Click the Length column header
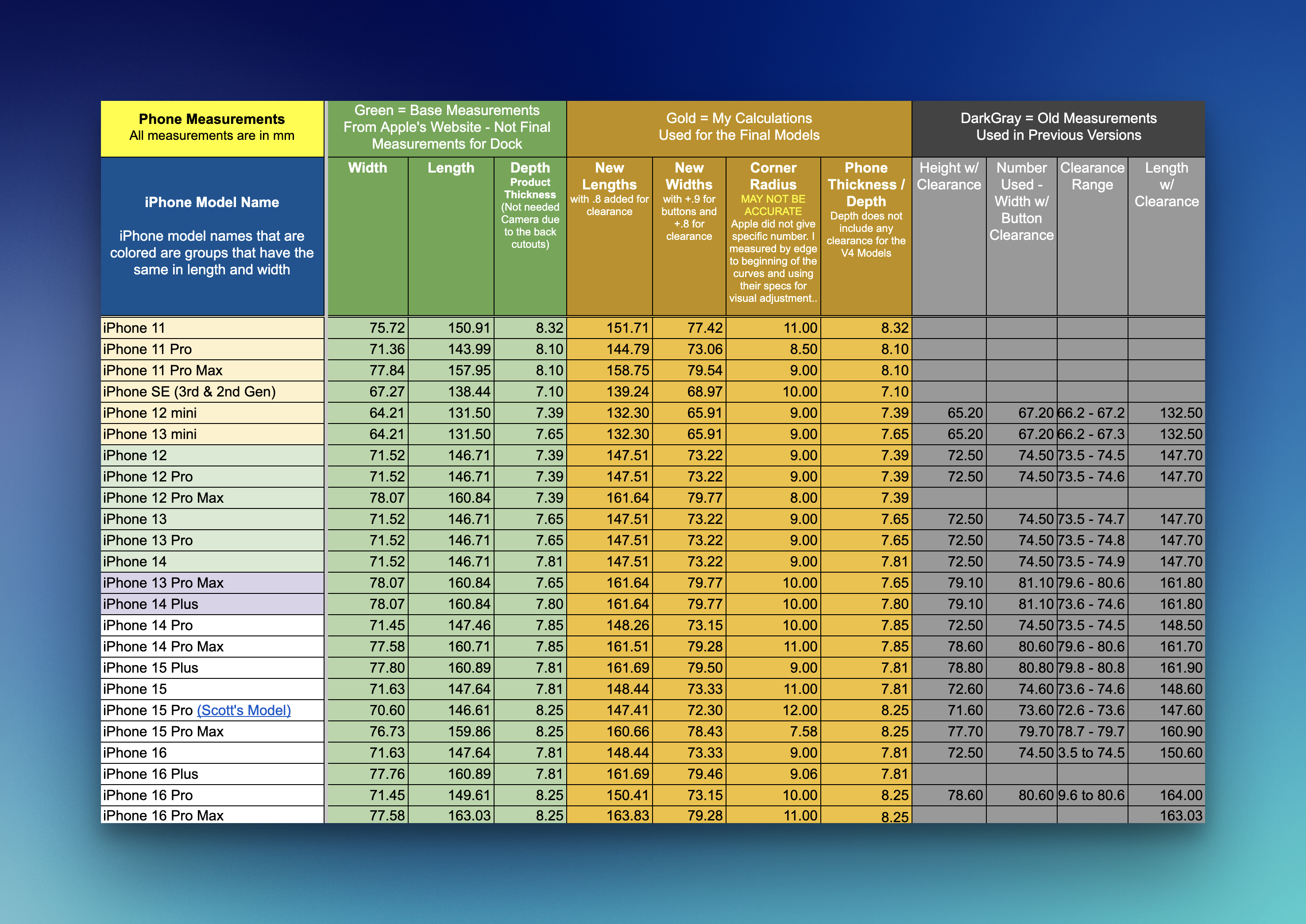The width and height of the screenshot is (1306, 924). pyautogui.click(x=451, y=169)
